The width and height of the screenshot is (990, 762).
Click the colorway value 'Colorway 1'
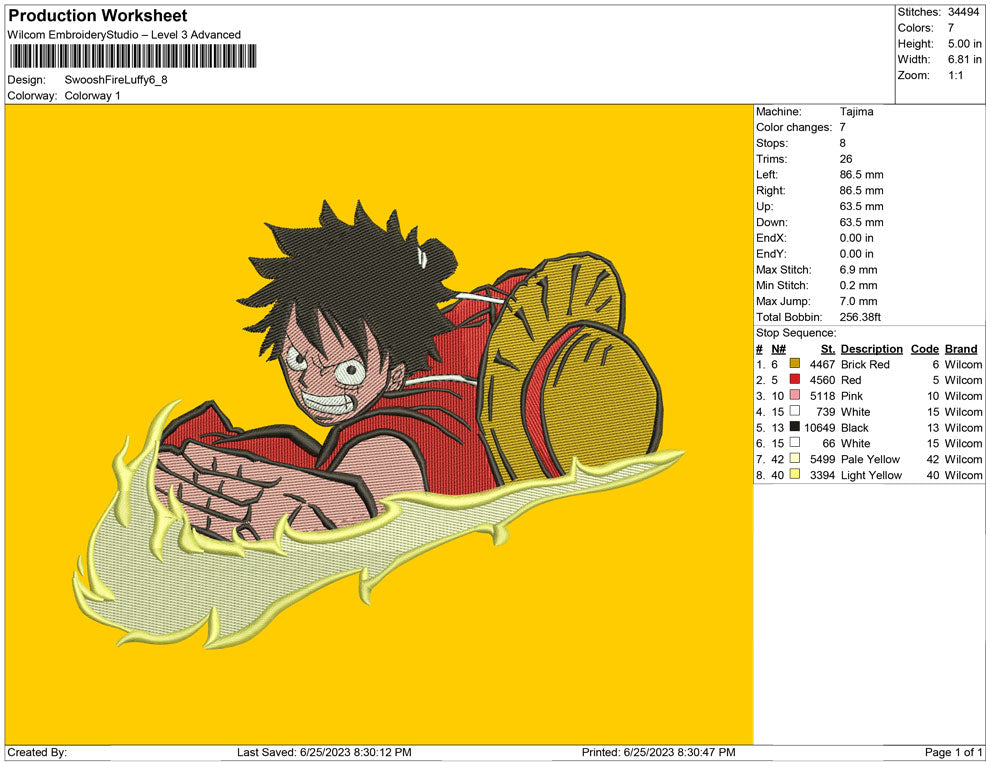[x=92, y=95]
